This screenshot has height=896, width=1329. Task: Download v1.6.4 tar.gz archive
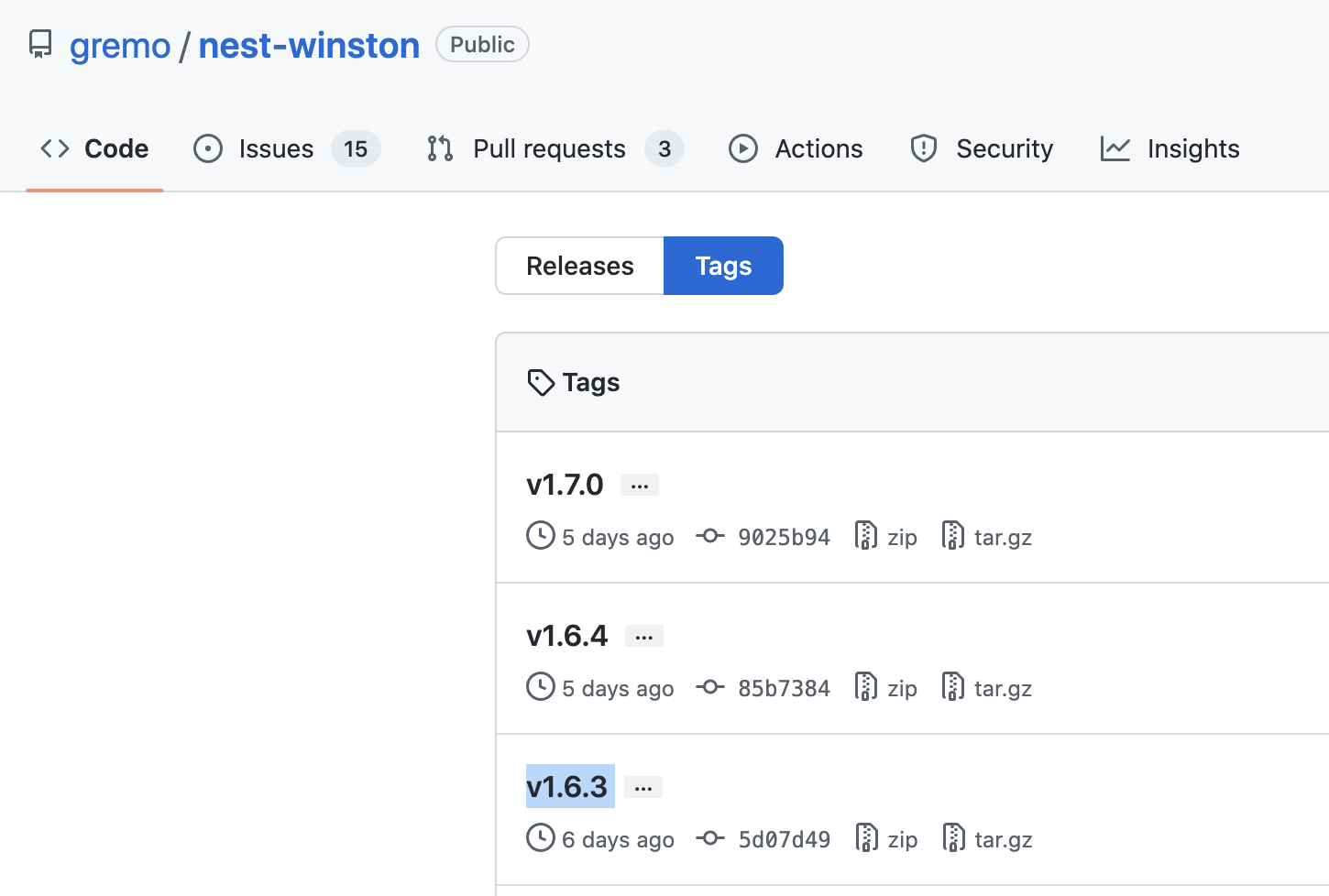pos(987,688)
